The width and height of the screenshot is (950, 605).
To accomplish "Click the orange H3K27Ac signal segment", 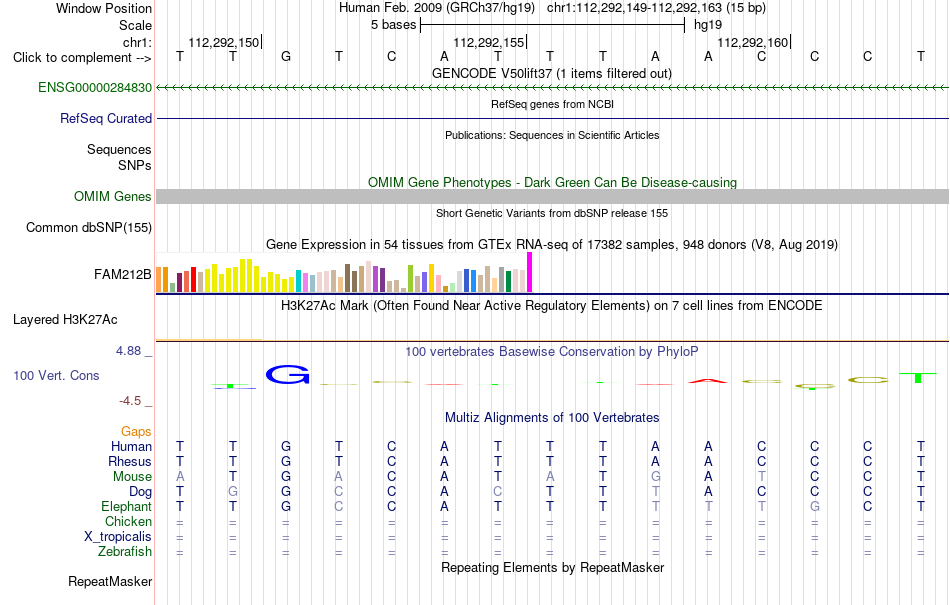I will click(209, 340).
